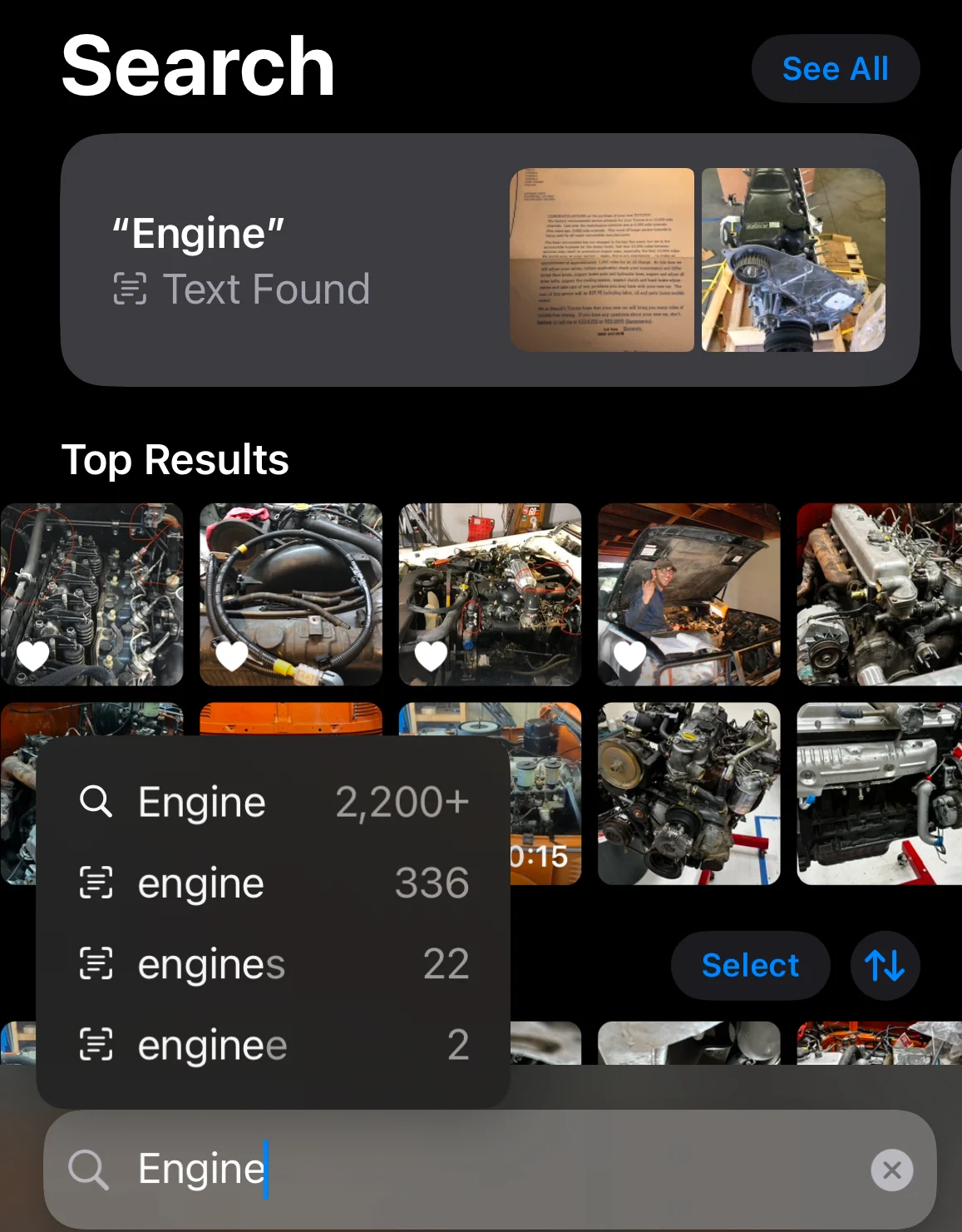Tap the text-scan icon beside 'enginee'

click(96, 1044)
